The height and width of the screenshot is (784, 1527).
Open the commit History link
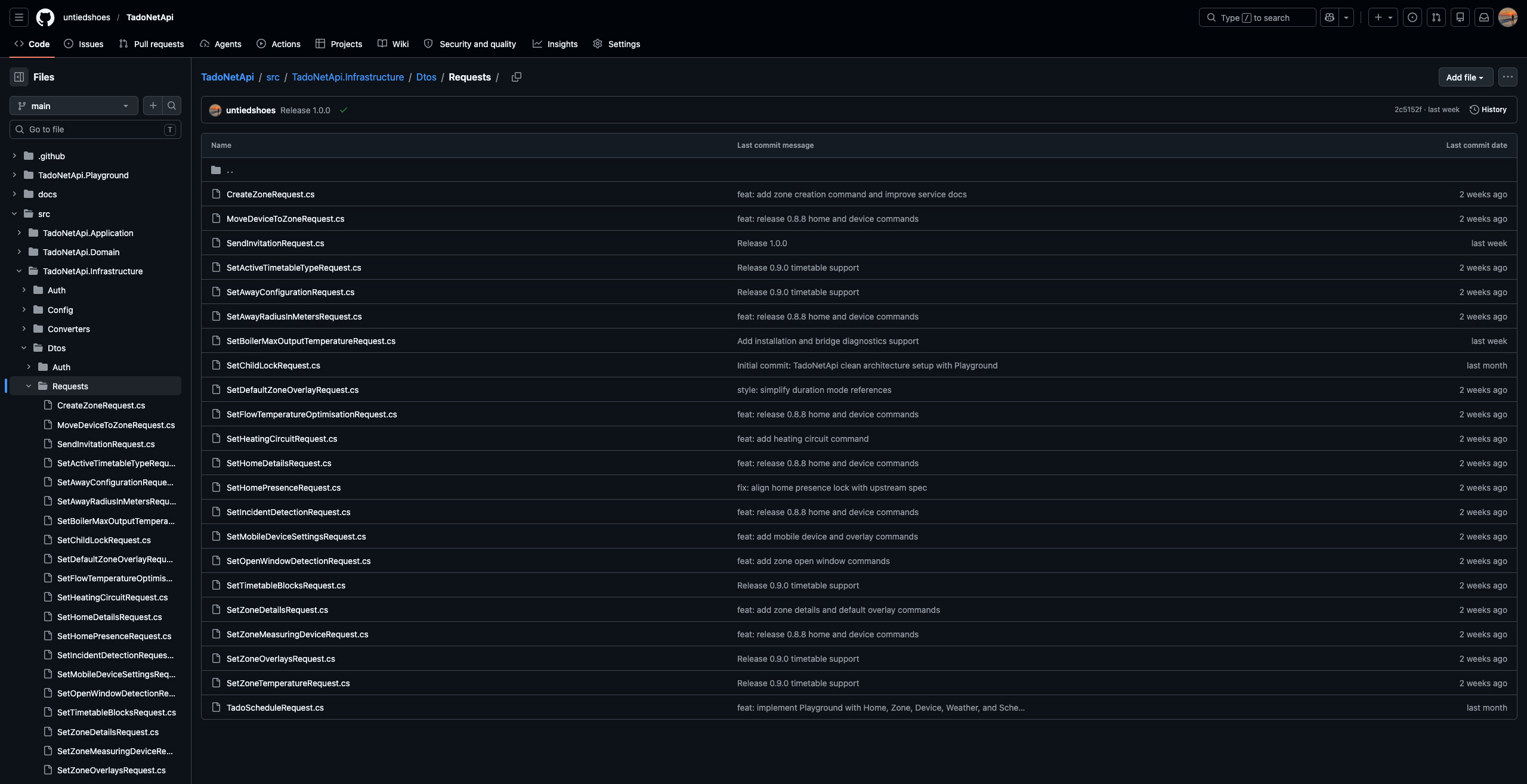pyautogui.click(x=1488, y=110)
